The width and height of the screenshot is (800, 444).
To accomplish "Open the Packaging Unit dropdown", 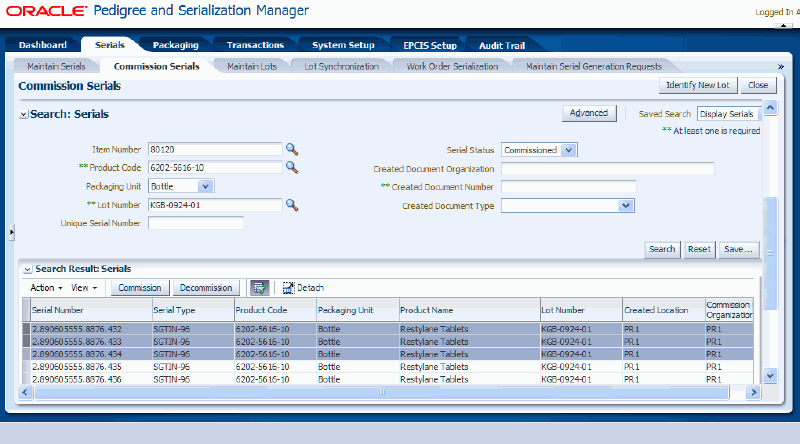I will pos(206,186).
